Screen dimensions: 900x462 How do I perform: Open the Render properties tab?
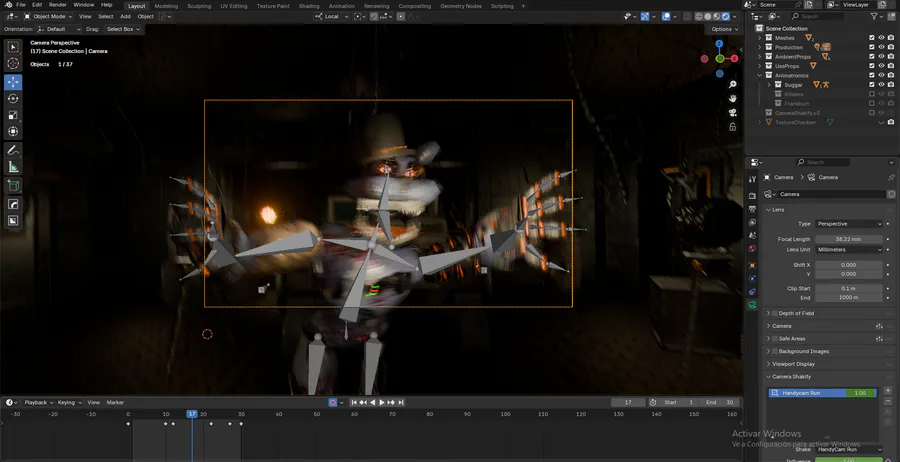click(752, 196)
